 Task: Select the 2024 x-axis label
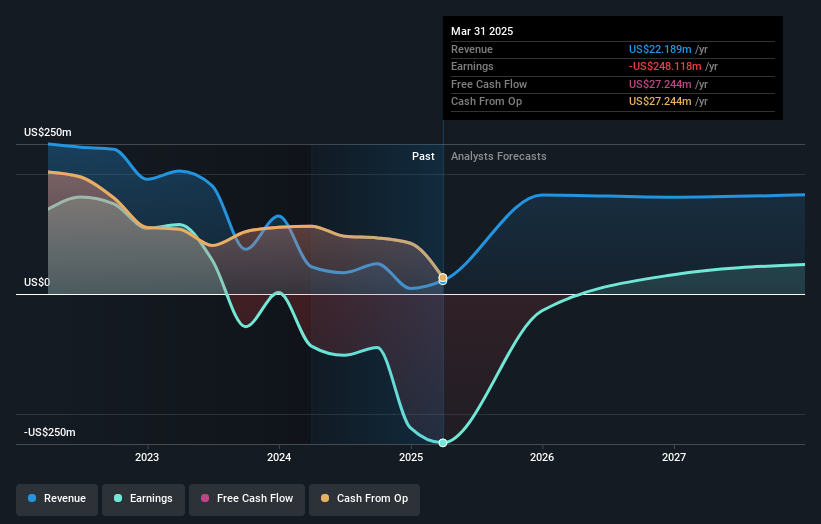pyautogui.click(x=279, y=457)
